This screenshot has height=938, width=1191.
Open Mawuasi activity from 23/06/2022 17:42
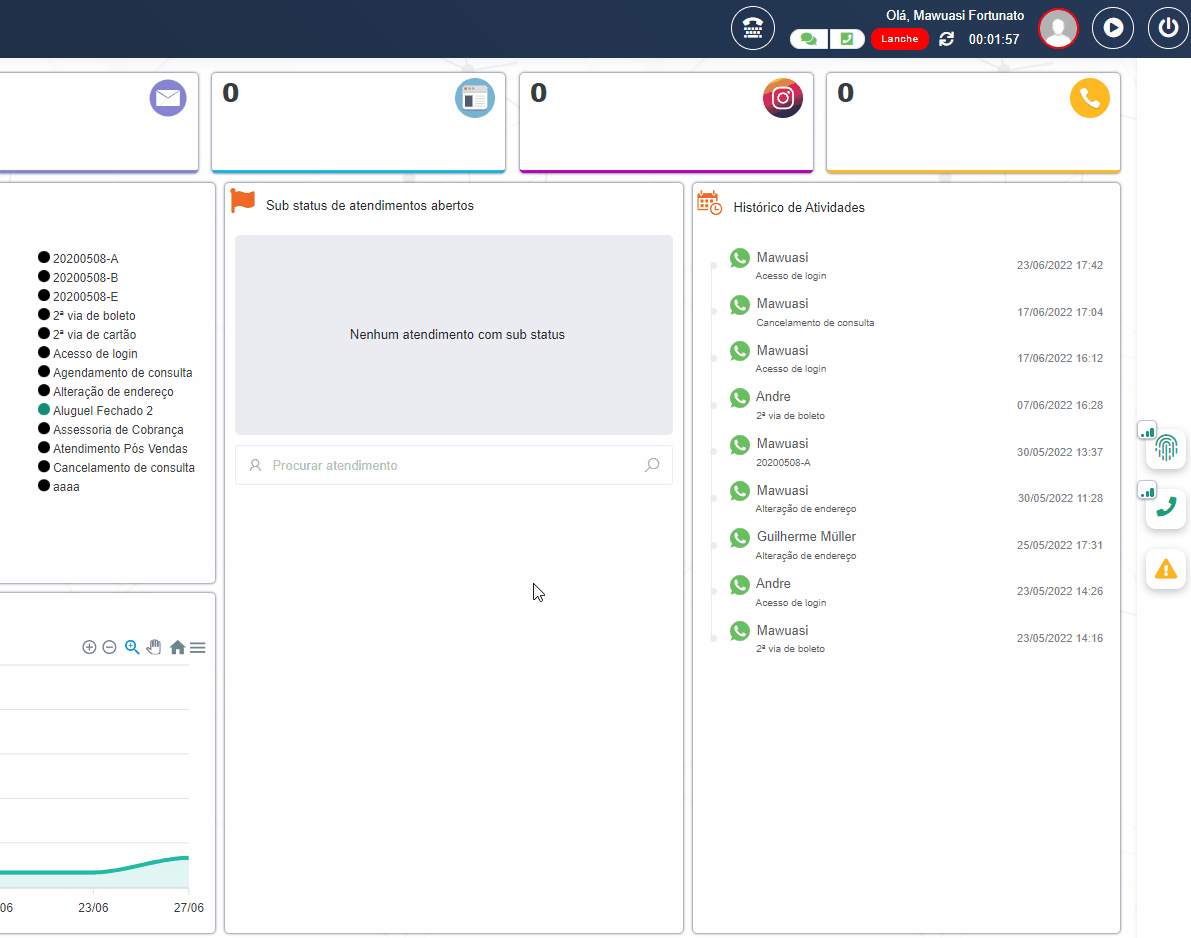point(915,265)
